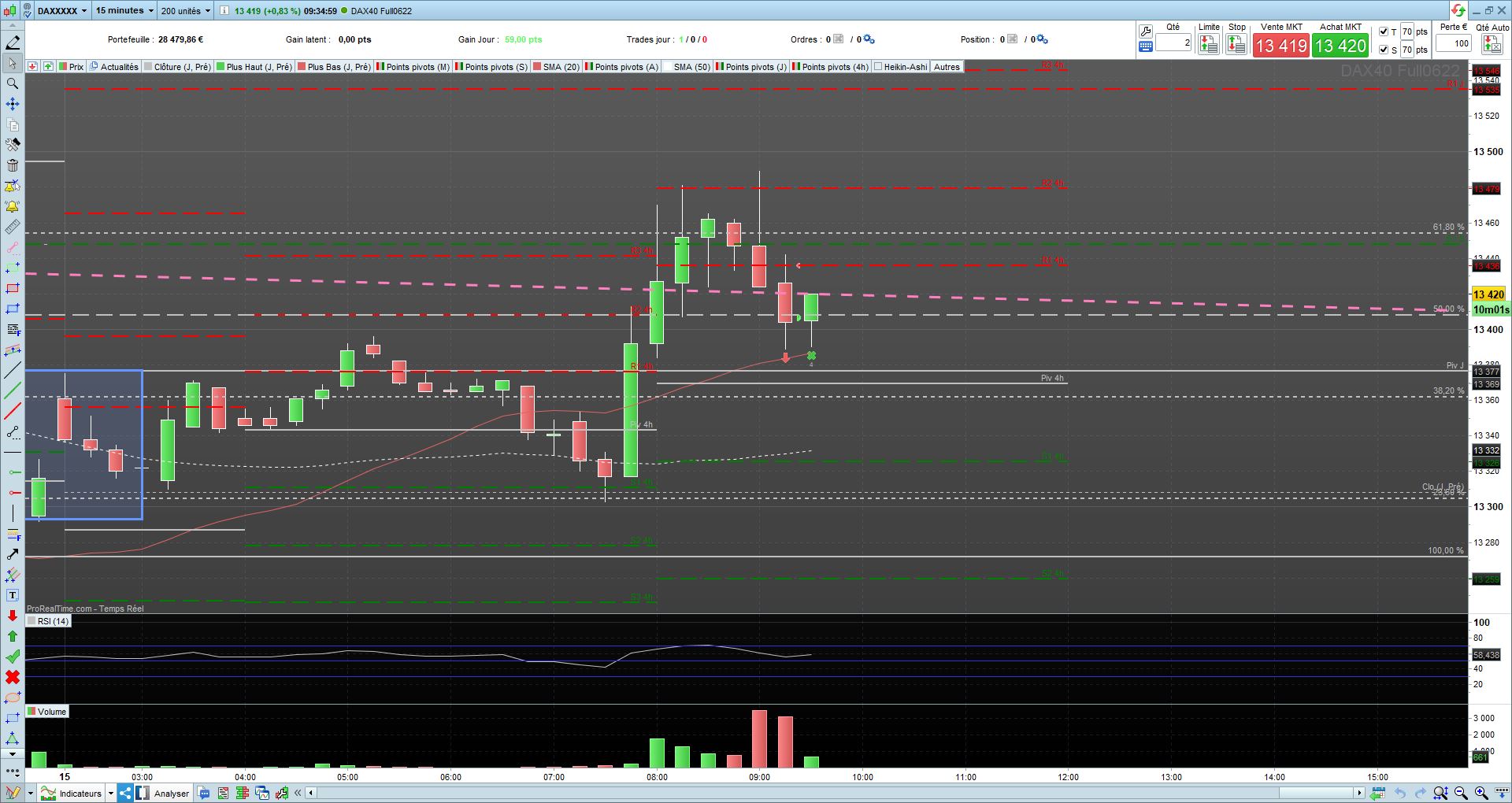Expand more drawing tools arrow
The image size is (1512, 803).
coord(13,754)
